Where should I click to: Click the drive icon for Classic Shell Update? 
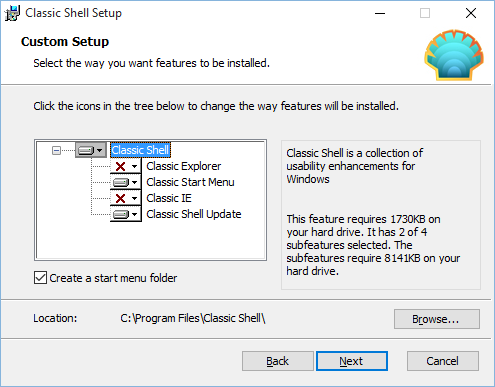click(x=121, y=214)
